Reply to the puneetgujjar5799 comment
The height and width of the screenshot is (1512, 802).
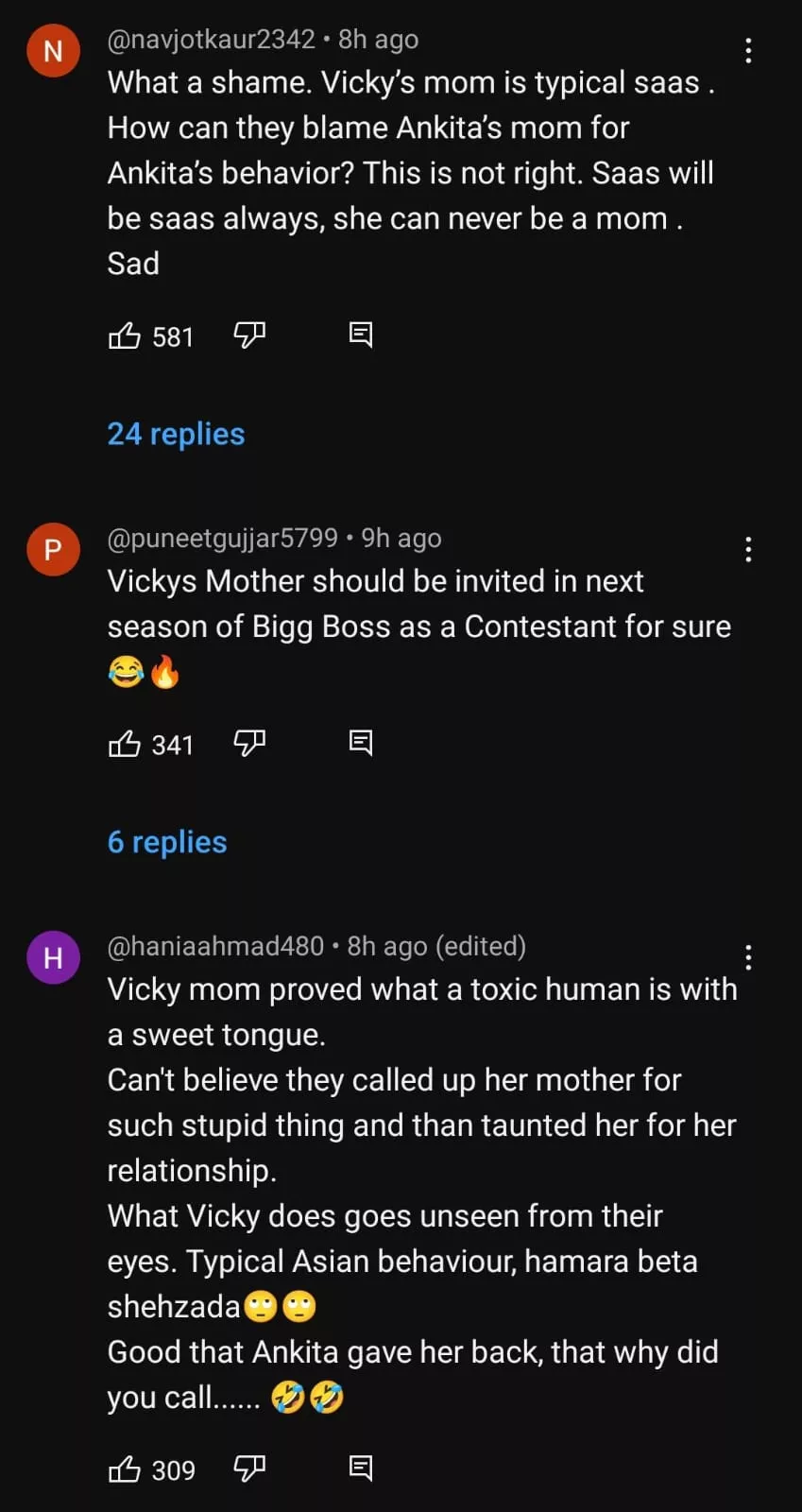tap(361, 745)
